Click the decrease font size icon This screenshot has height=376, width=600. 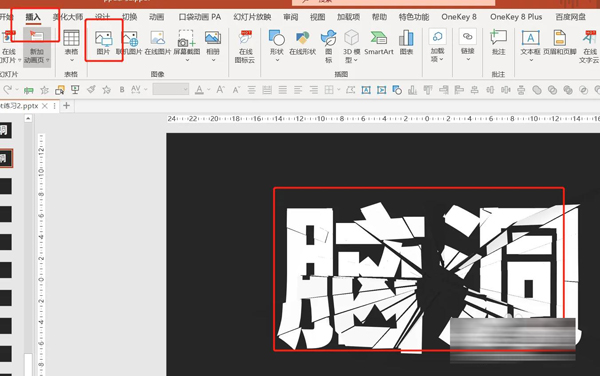tap(236, 90)
